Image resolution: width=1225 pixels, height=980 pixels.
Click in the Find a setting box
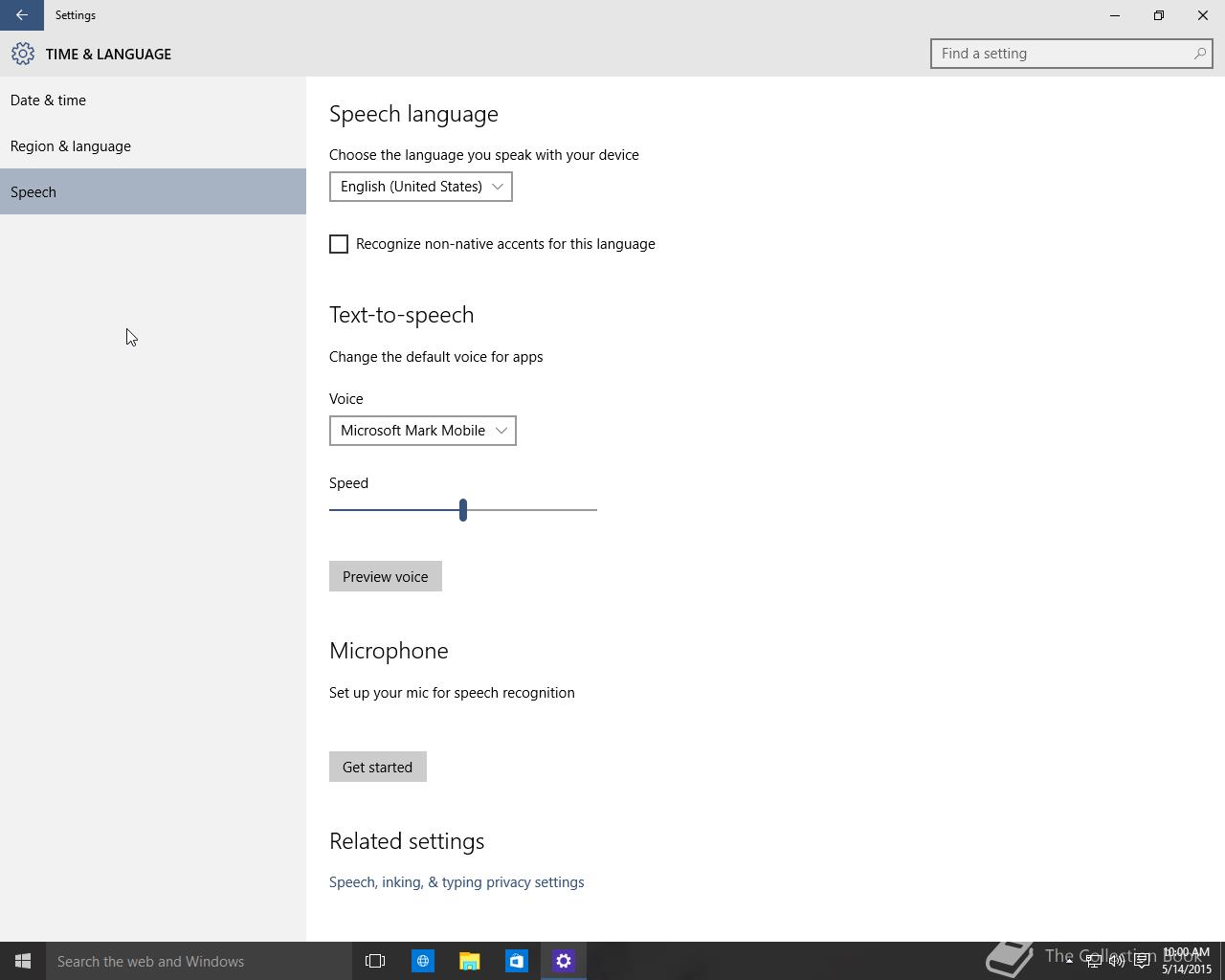[x=1072, y=54]
